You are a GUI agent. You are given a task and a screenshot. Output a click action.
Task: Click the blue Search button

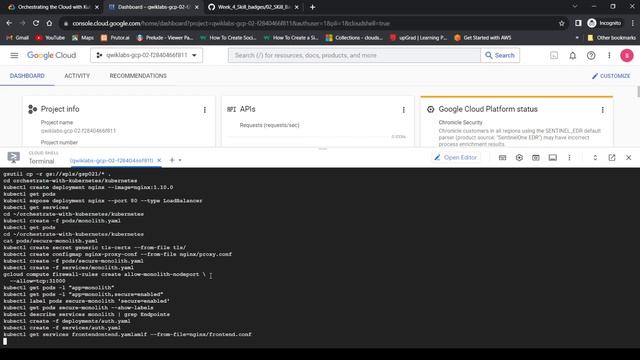point(500,55)
